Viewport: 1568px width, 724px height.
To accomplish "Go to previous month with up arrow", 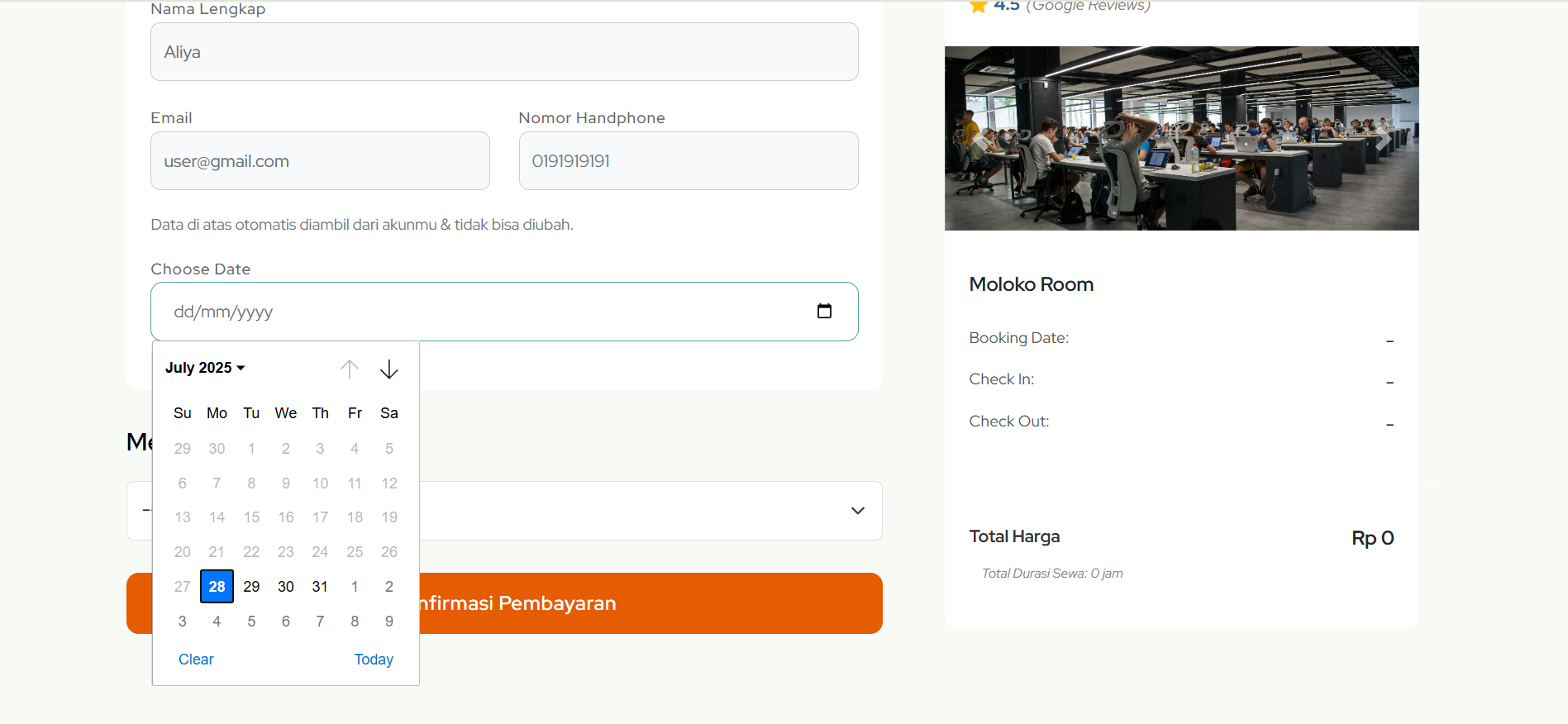I will pos(350,369).
